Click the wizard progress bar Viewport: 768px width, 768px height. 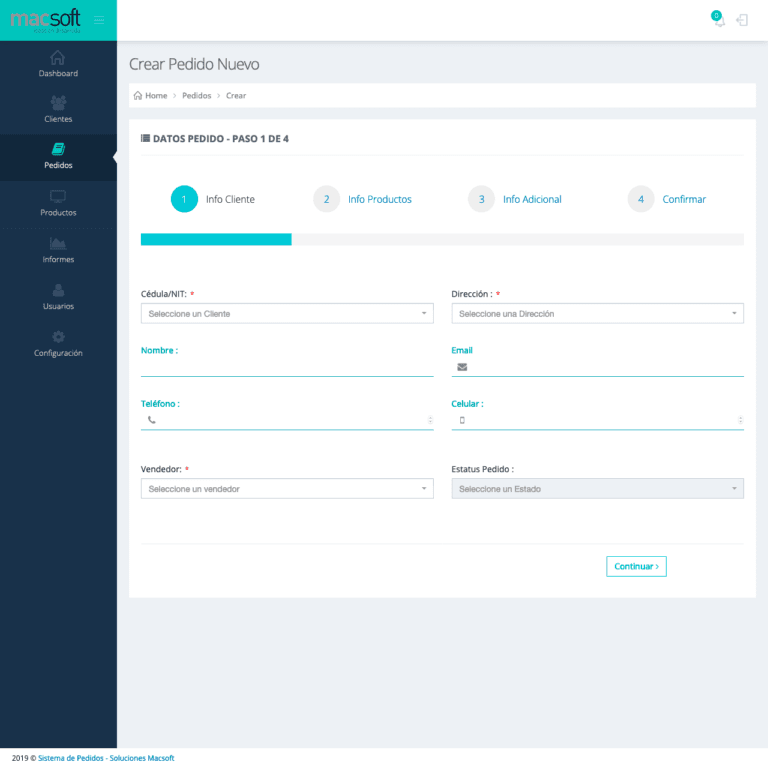[x=442, y=239]
